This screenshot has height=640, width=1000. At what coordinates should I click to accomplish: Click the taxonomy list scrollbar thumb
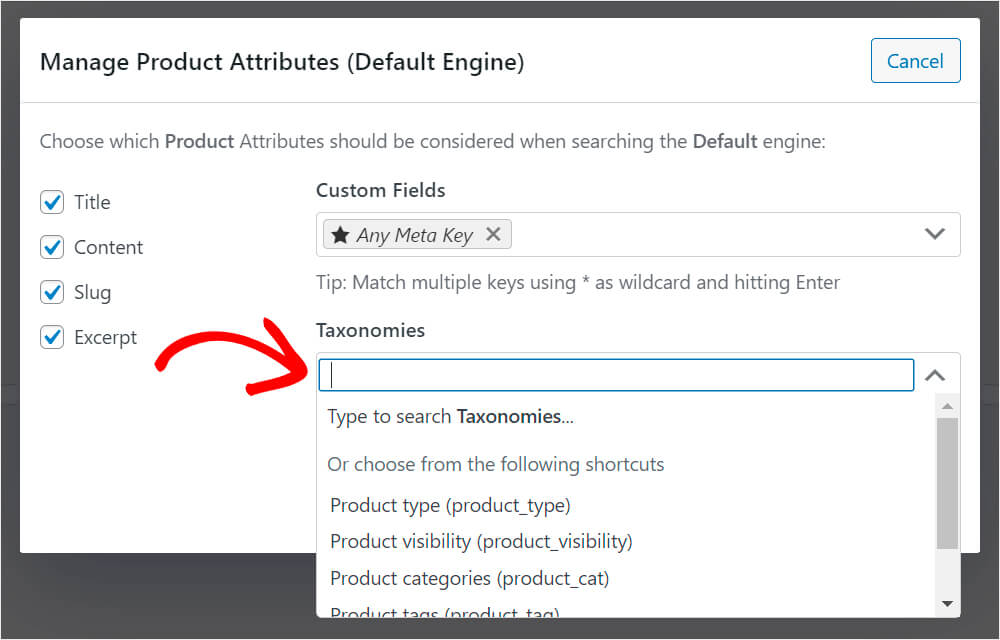pos(948,483)
